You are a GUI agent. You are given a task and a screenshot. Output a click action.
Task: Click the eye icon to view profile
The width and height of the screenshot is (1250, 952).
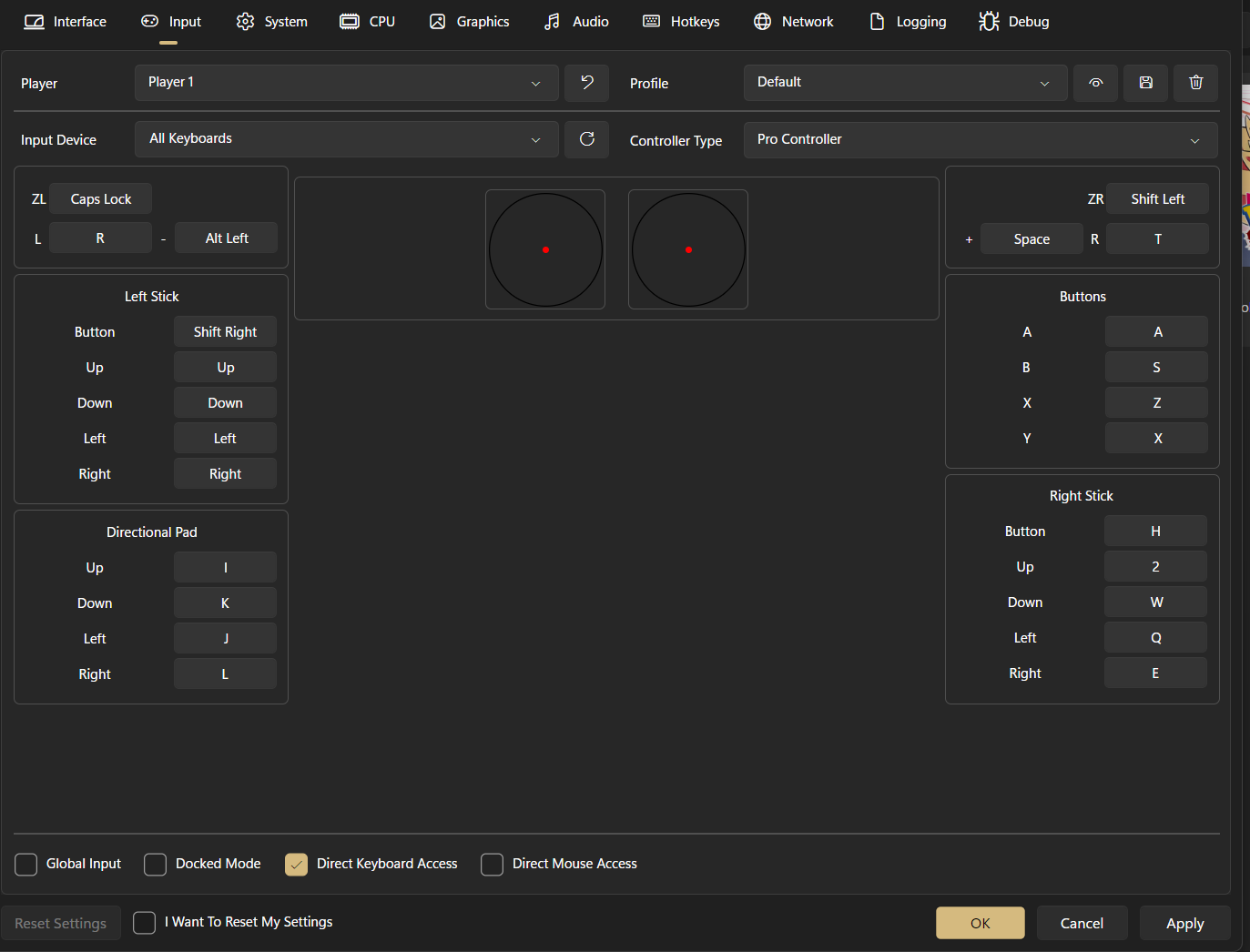click(1095, 83)
